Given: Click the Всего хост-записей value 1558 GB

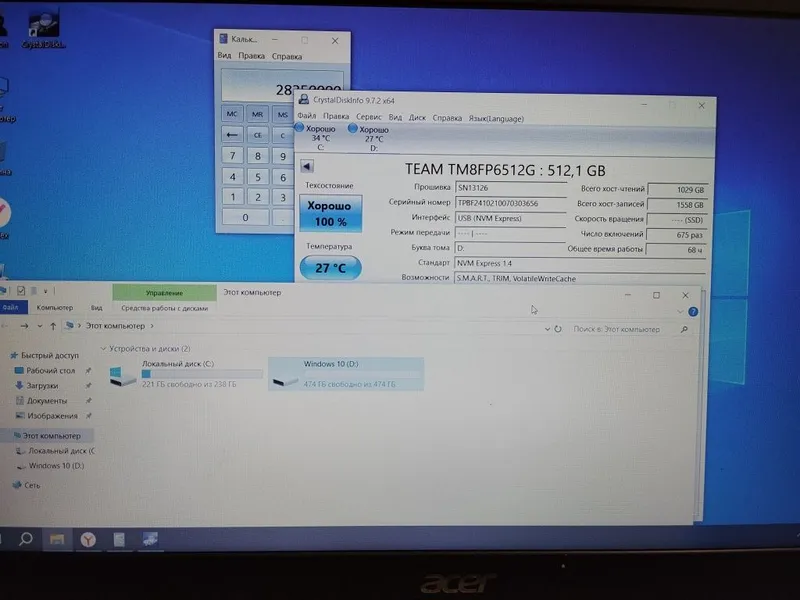Looking at the screenshot, I should click(x=677, y=205).
